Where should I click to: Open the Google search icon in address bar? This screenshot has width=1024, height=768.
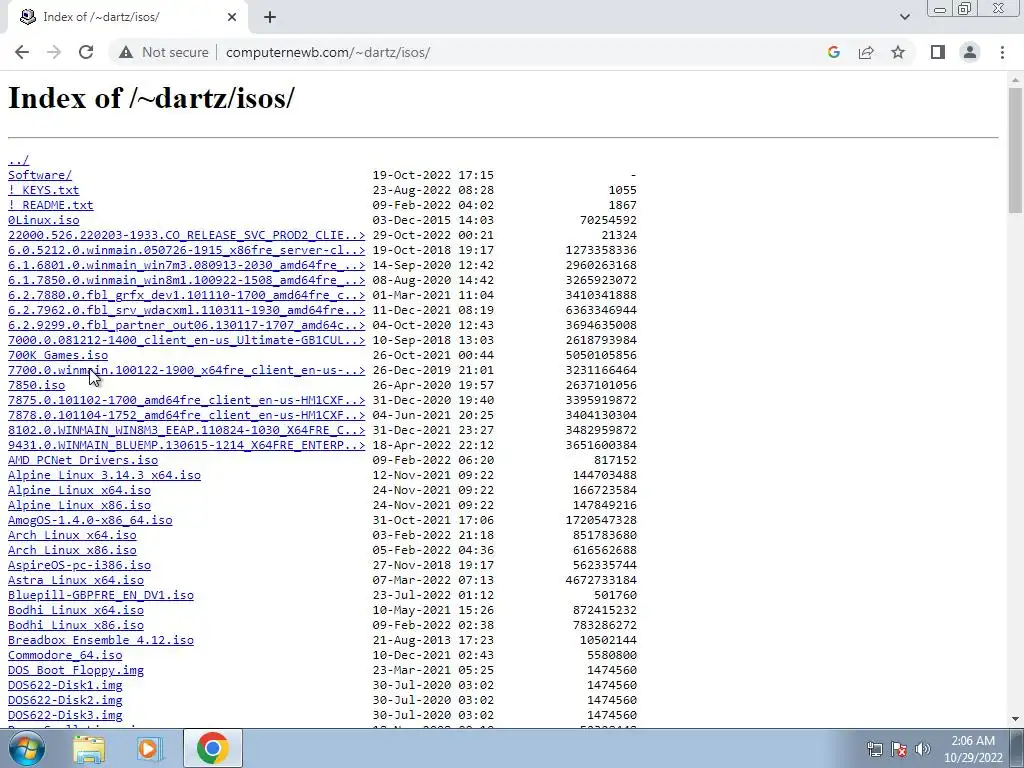coord(833,52)
